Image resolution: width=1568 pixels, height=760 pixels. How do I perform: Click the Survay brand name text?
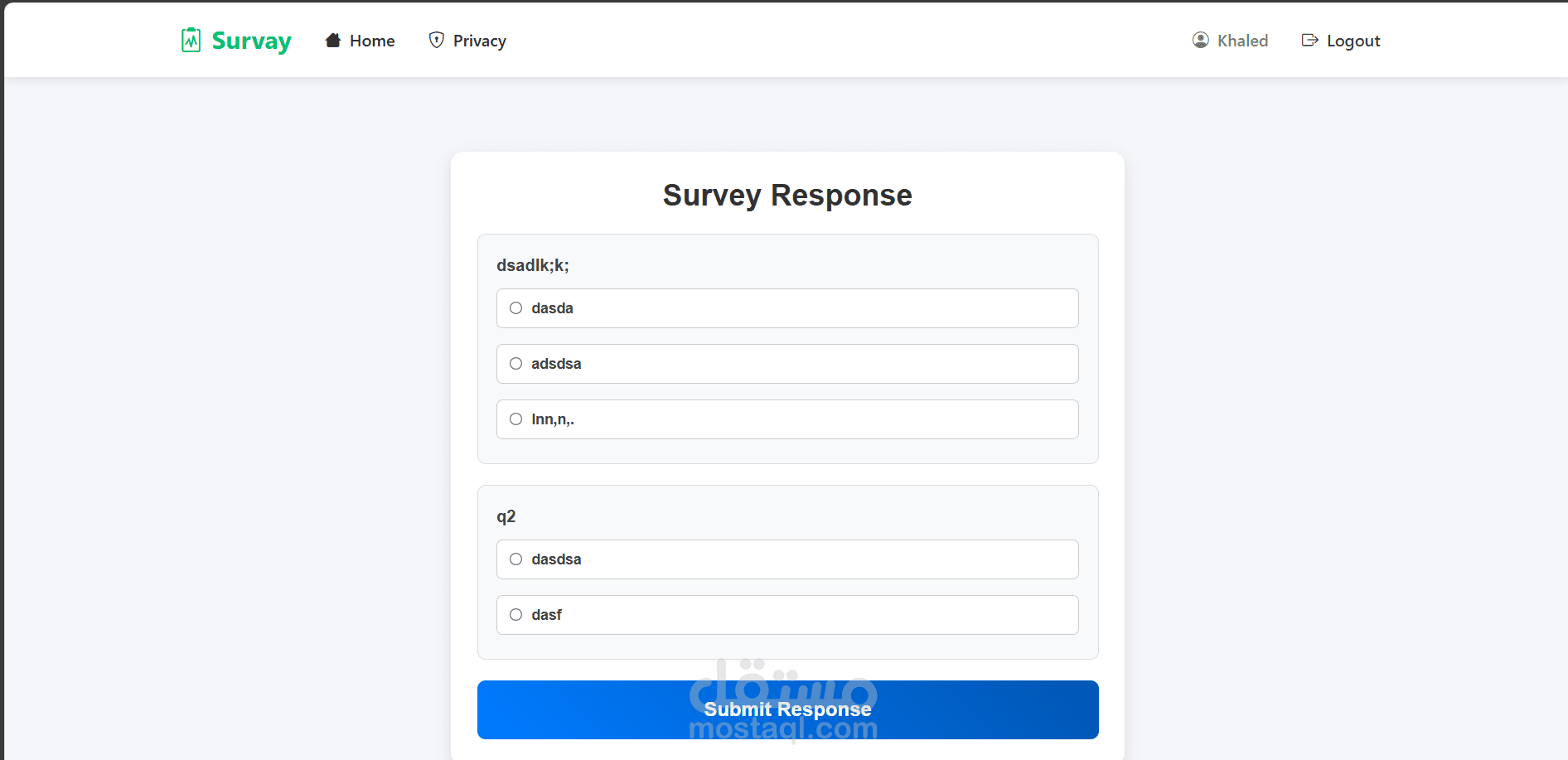pyautogui.click(x=251, y=41)
